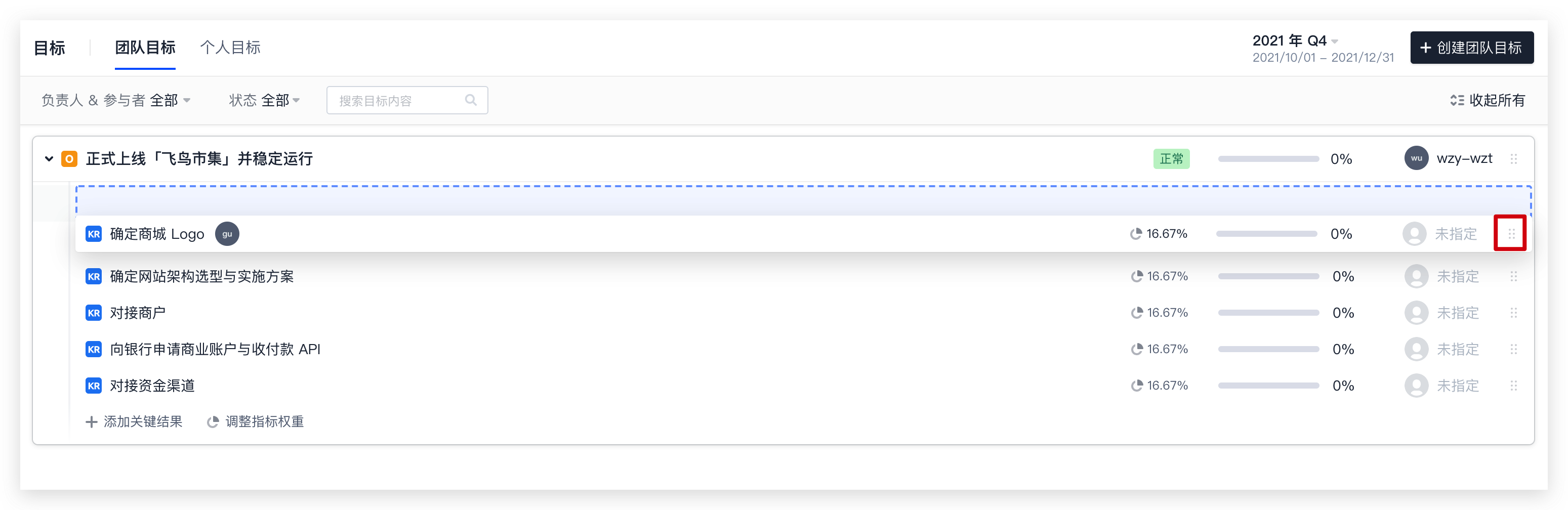Image resolution: width=1568 pixels, height=510 pixels.
Task: Click the gu avatar beside 确定商城 Logo
Action: point(227,234)
